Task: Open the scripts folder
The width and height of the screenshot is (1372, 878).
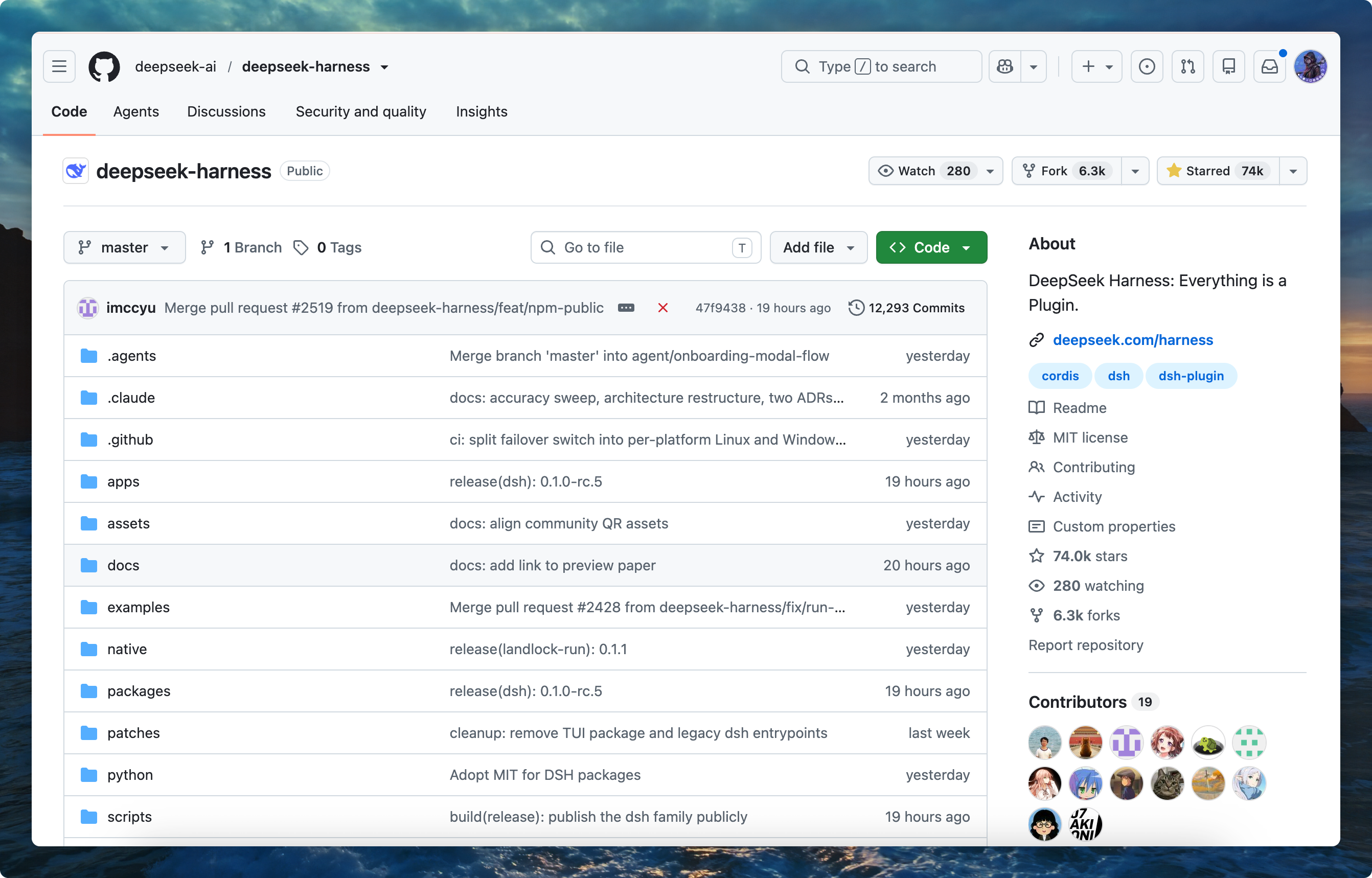Action: 129,817
